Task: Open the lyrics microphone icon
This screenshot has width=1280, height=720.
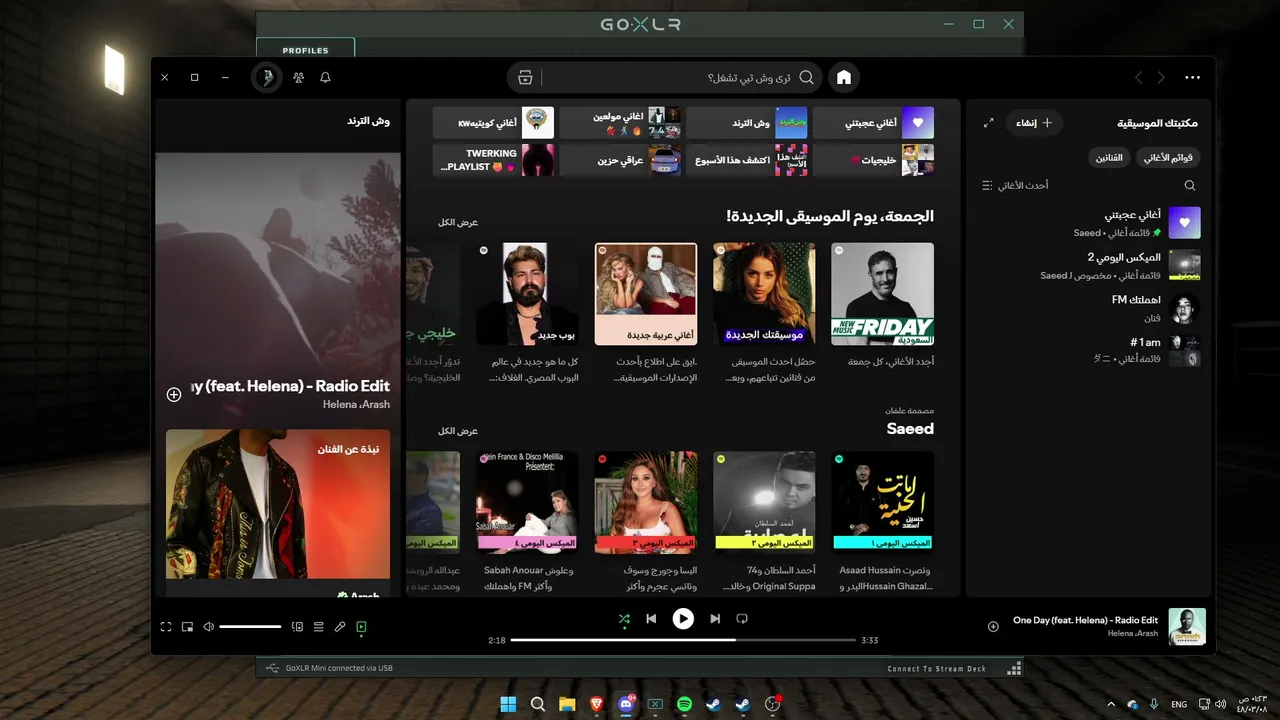Action: point(340,627)
